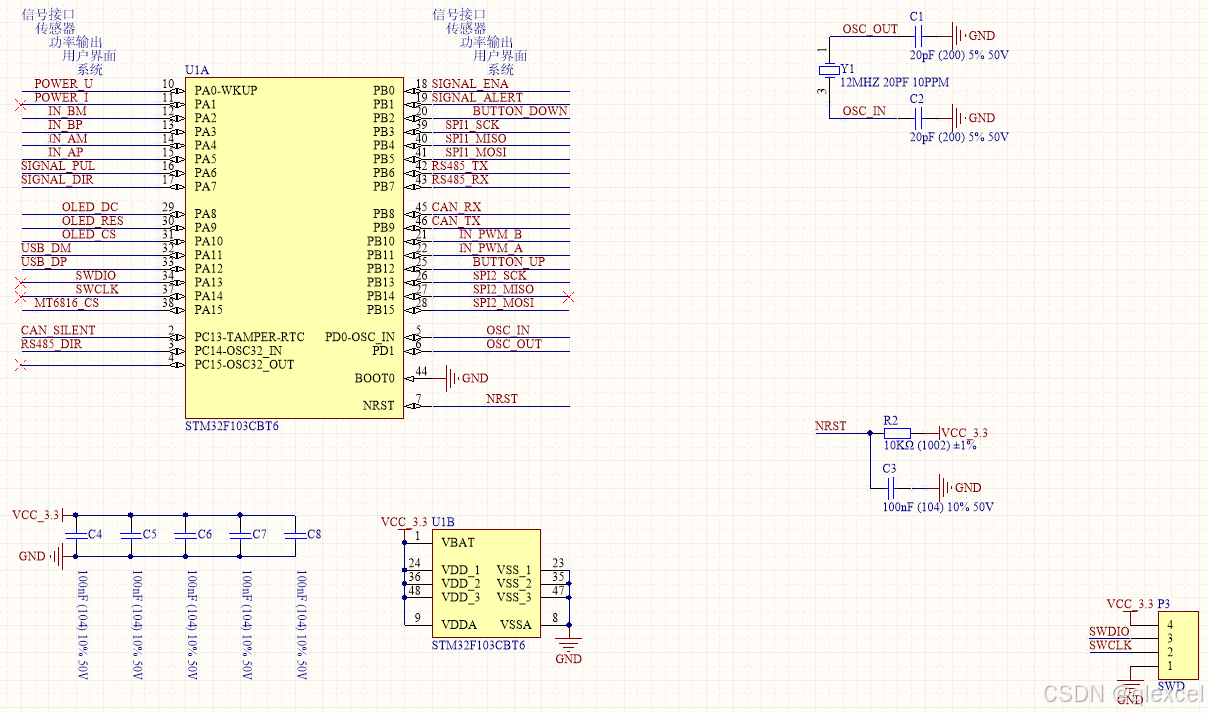Click the SIGNAL_DIR net label
1208x713 pixels.
(58, 180)
